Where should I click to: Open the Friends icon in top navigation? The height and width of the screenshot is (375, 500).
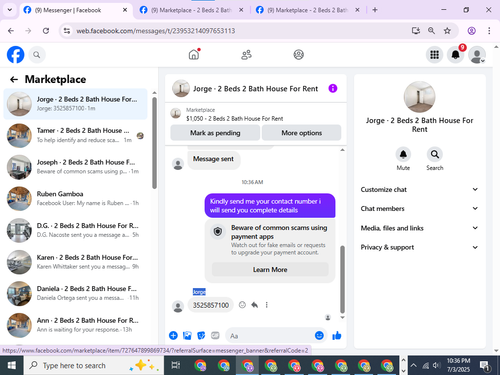(x=246, y=54)
